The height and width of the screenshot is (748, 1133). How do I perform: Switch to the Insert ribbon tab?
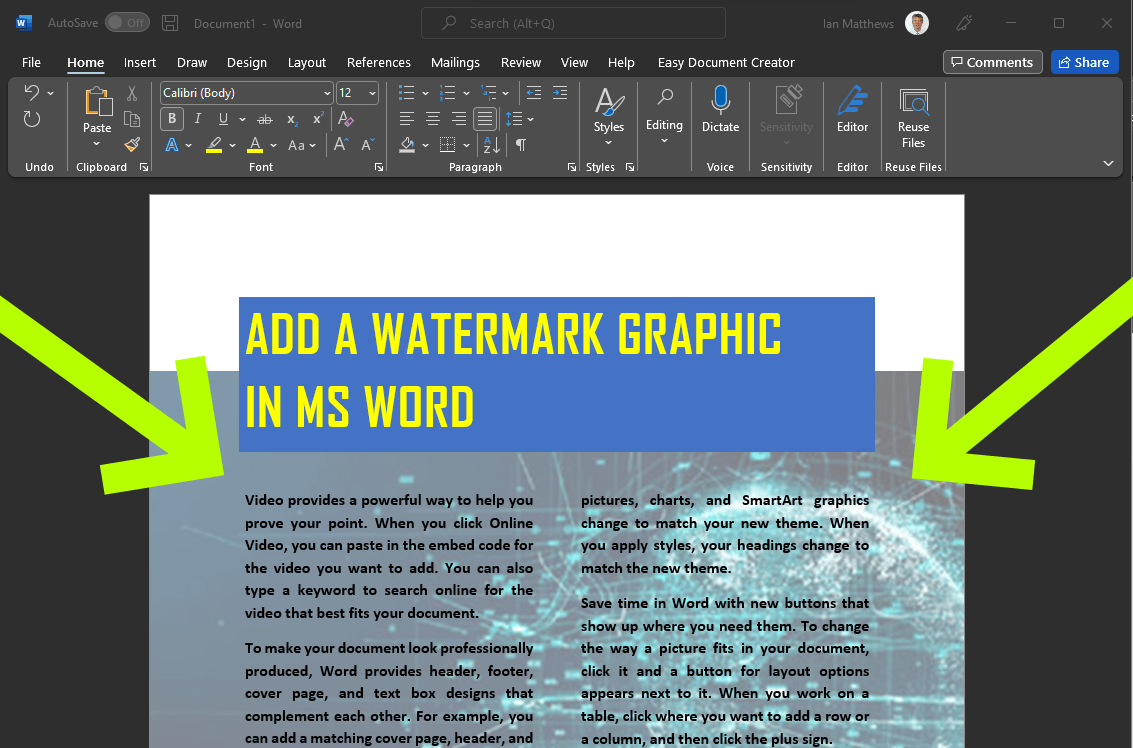[140, 62]
